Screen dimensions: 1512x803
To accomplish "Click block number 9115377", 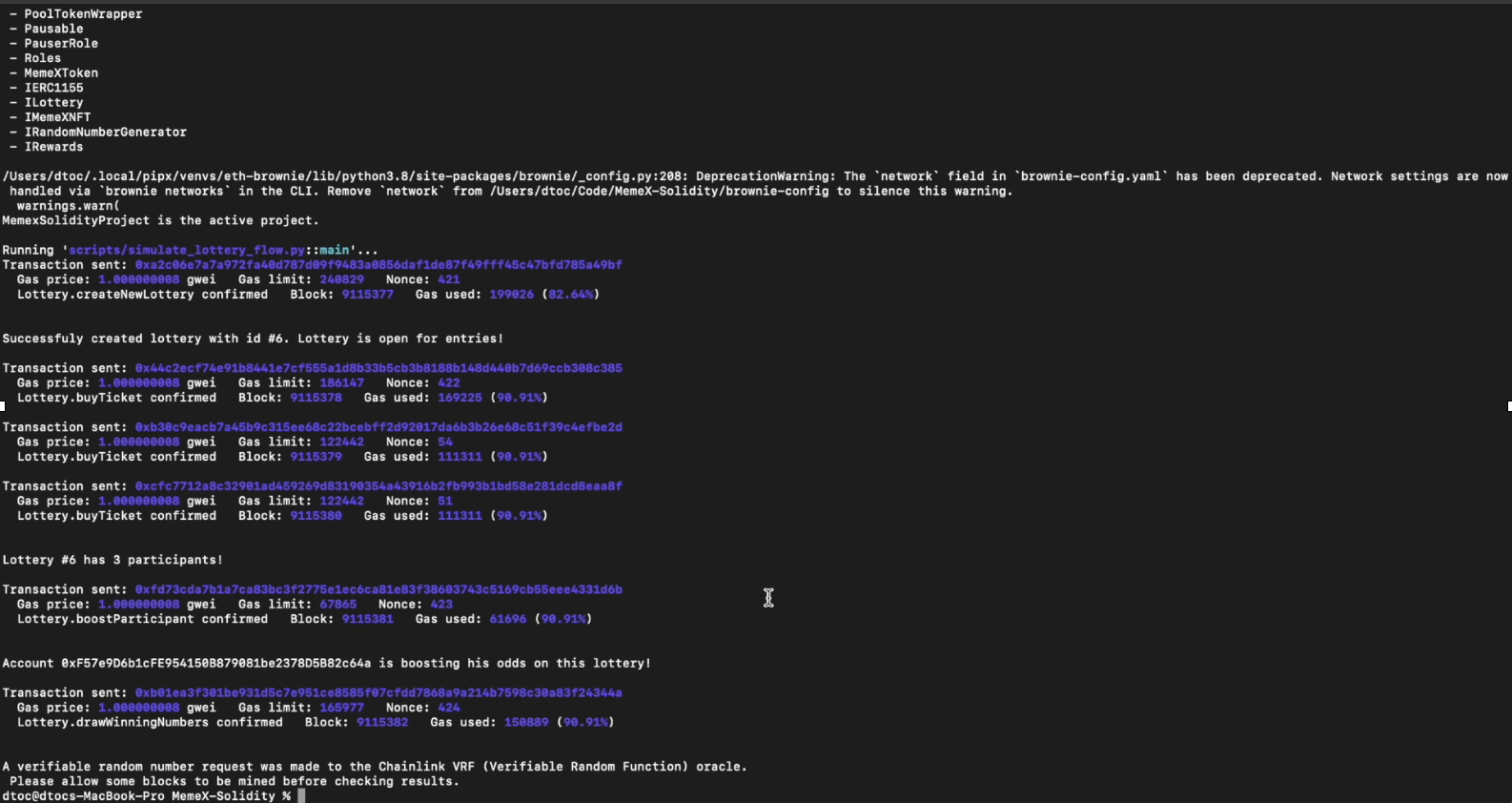I will coord(367,295).
